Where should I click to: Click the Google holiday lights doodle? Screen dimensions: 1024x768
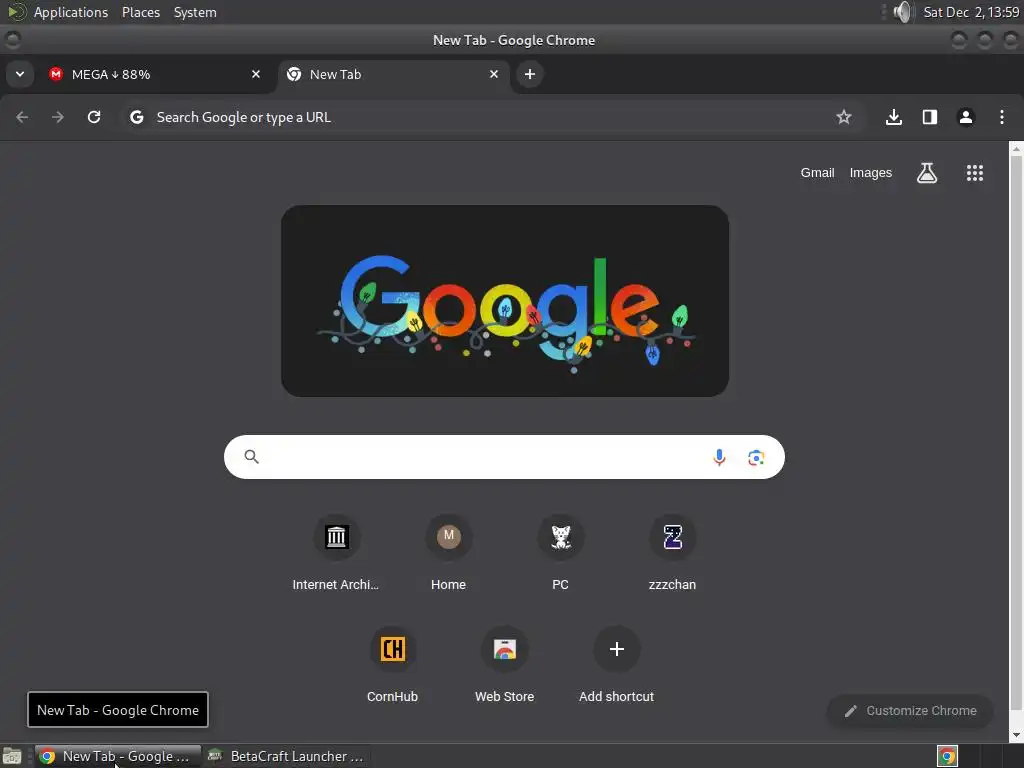tap(505, 301)
